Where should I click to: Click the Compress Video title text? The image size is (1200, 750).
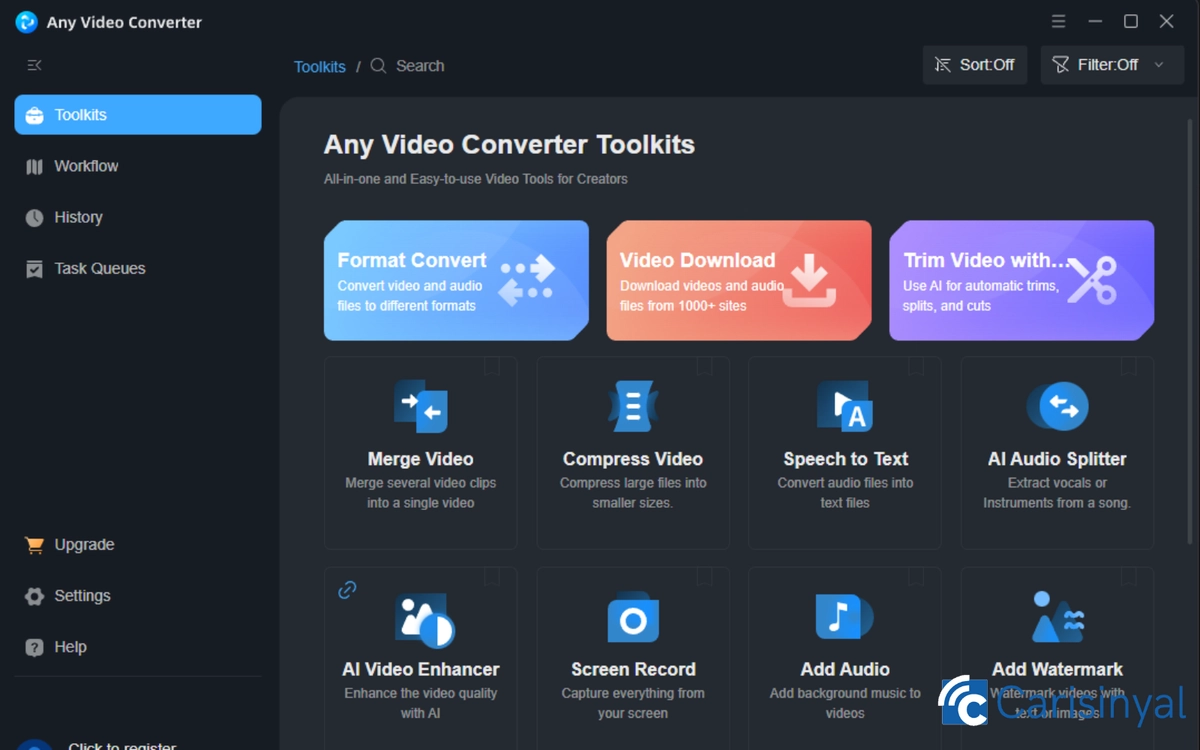[633, 459]
